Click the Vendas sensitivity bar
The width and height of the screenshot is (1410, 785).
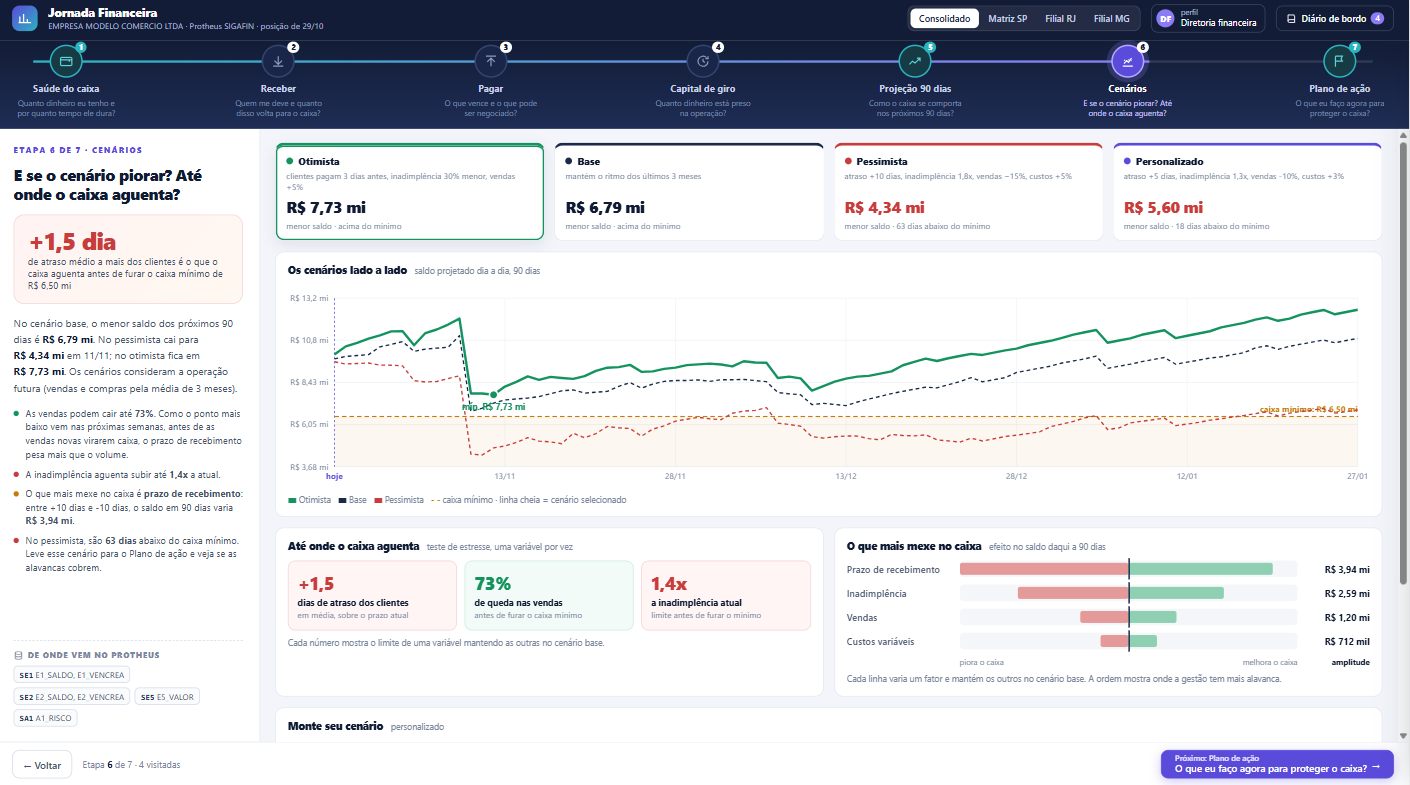click(x=1129, y=617)
